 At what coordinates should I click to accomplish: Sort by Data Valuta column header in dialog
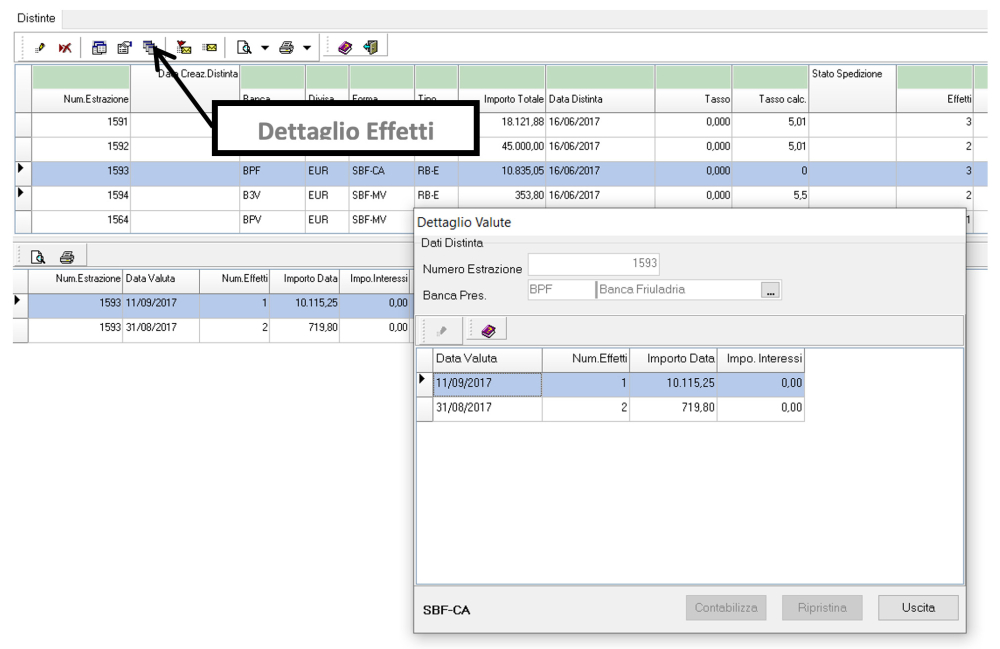pyautogui.click(x=486, y=358)
